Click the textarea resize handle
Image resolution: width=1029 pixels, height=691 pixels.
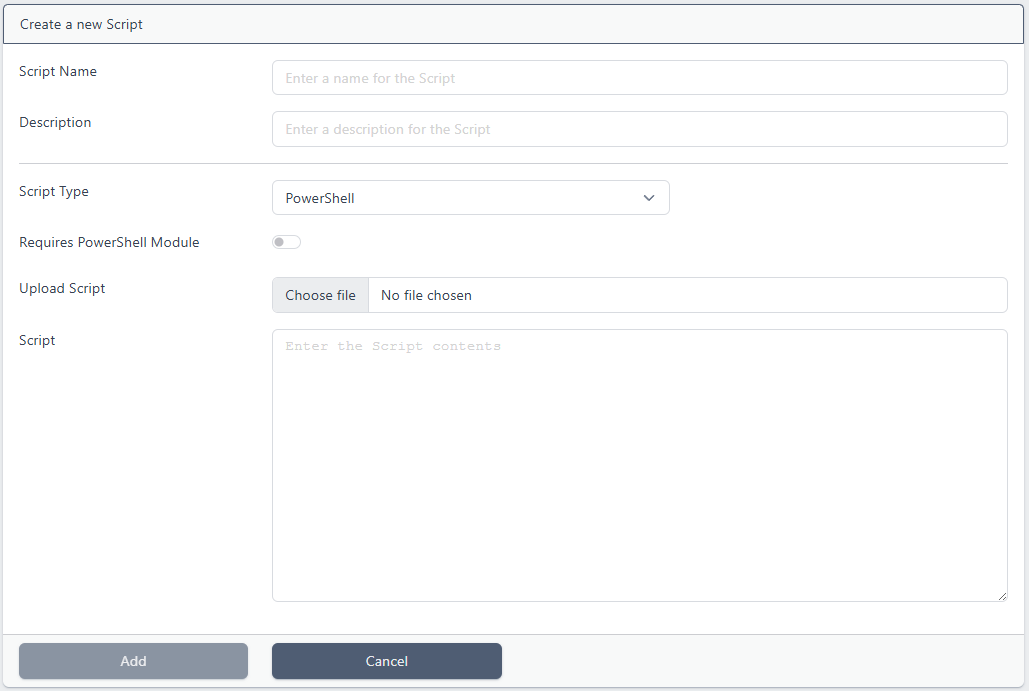tap(1001, 596)
